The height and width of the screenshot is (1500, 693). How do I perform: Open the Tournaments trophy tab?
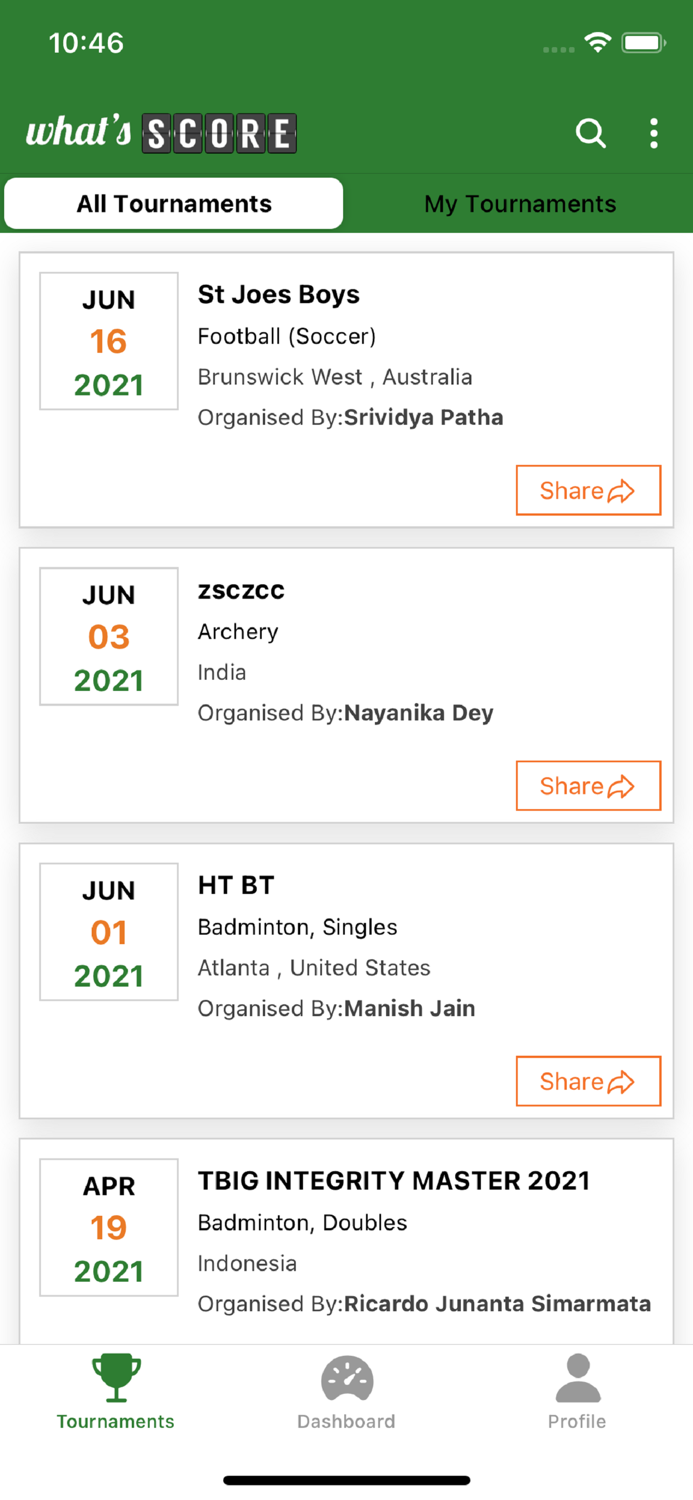click(116, 1378)
